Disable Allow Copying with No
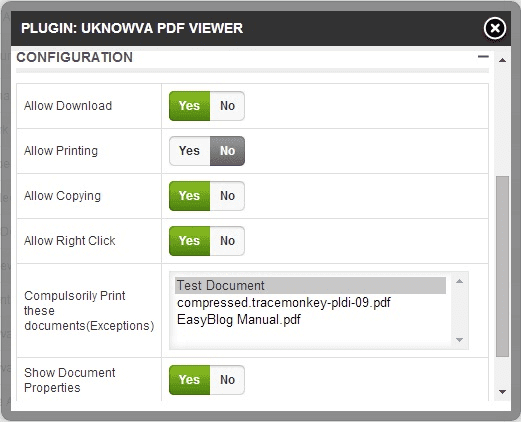Viewport: 521px width, 422px height. pyautogui.click(x=227, y=196)
